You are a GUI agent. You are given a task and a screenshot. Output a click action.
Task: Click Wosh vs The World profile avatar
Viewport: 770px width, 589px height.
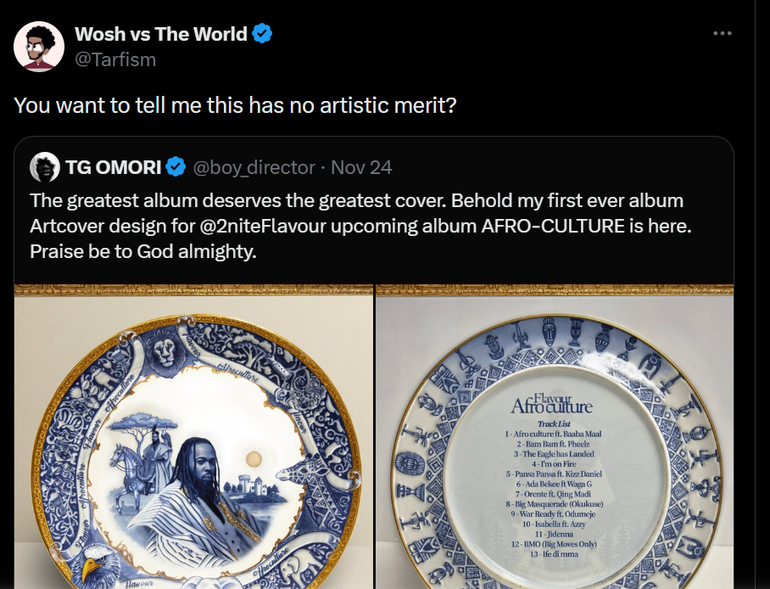(41, 46)
